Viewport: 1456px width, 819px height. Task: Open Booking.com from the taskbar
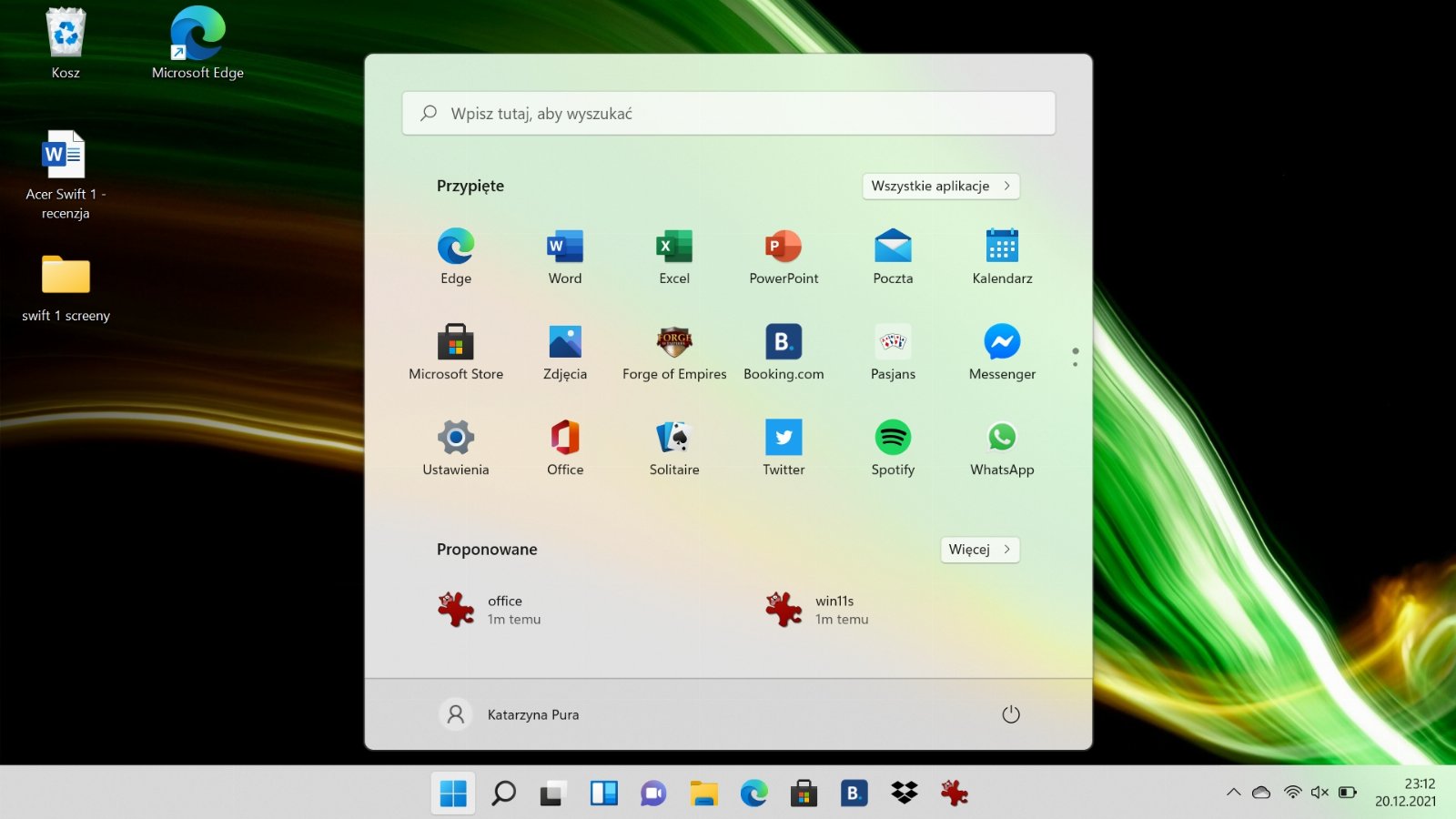pyautogui.click(x=854, y=794)
